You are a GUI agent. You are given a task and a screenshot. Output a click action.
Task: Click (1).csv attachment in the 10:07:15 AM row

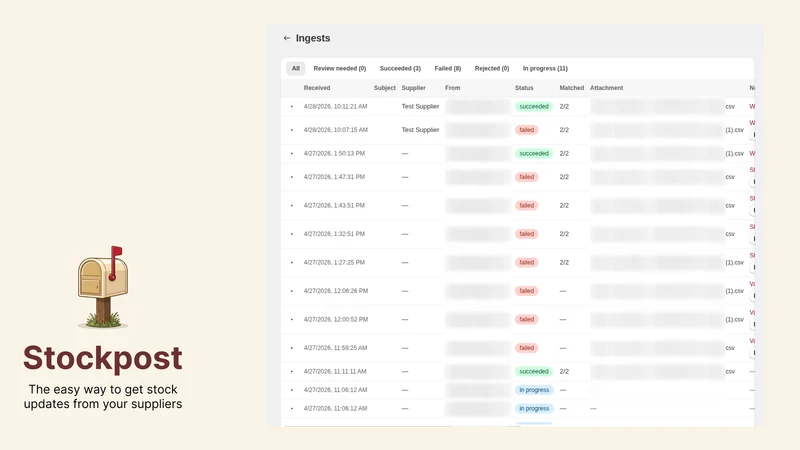coord(734,130)
